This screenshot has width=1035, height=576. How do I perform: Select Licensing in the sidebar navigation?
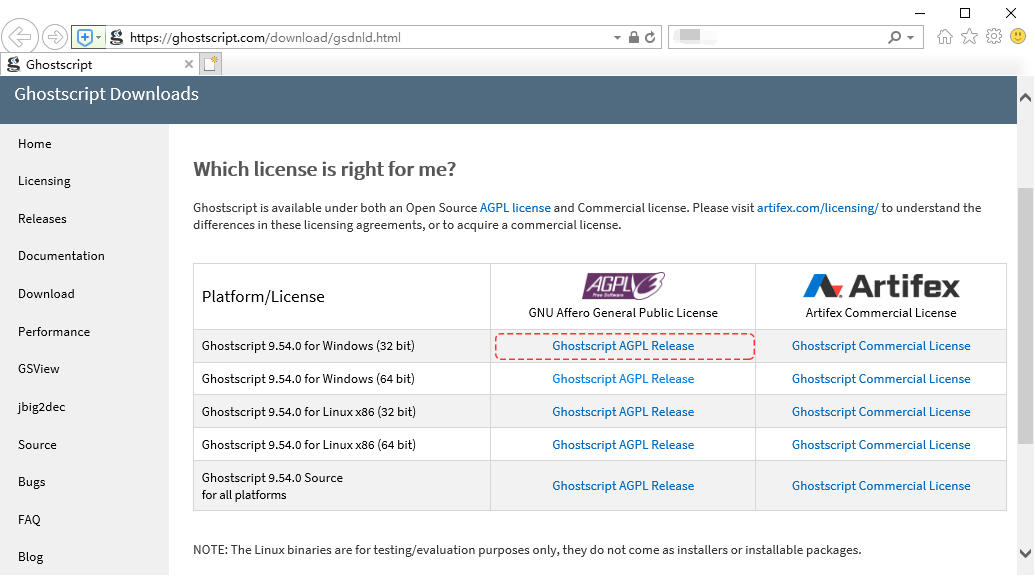point(44,181)
